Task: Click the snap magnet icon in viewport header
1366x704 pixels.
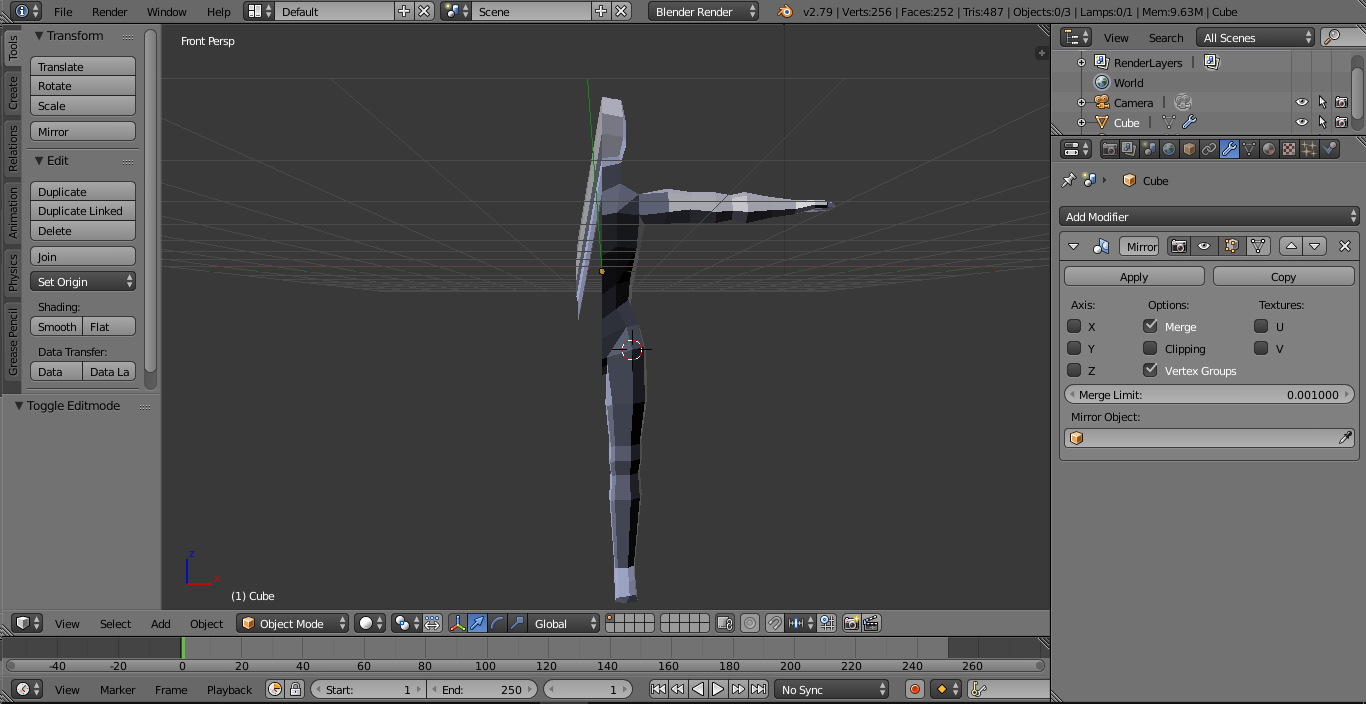Action: point(774,623)
